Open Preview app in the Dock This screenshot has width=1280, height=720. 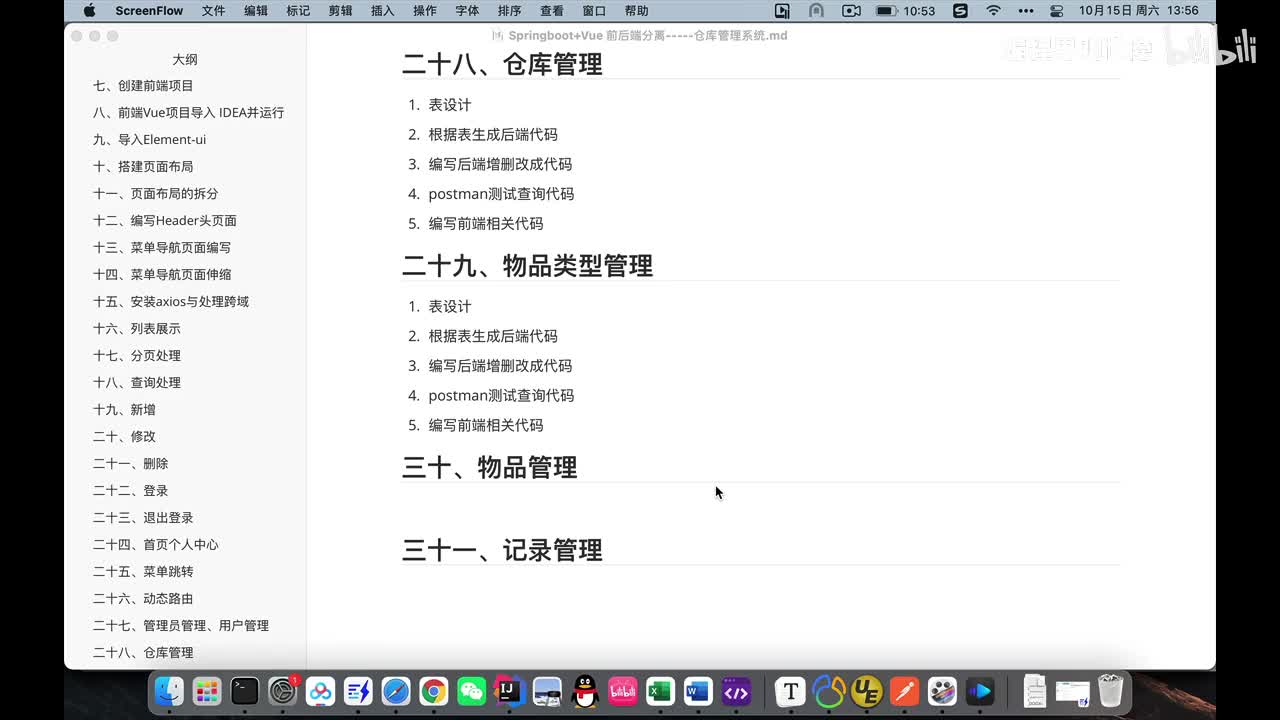547,691
